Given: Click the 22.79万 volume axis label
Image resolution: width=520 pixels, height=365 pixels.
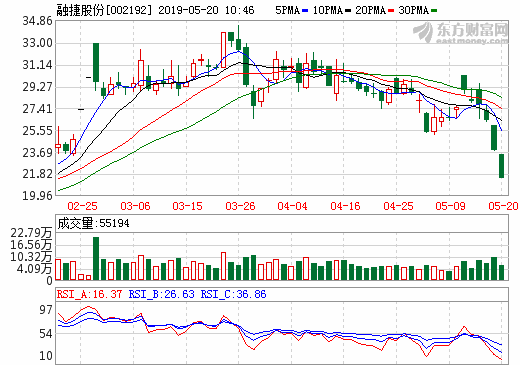Looking at the screenshot, I should [x=31, y=232].
